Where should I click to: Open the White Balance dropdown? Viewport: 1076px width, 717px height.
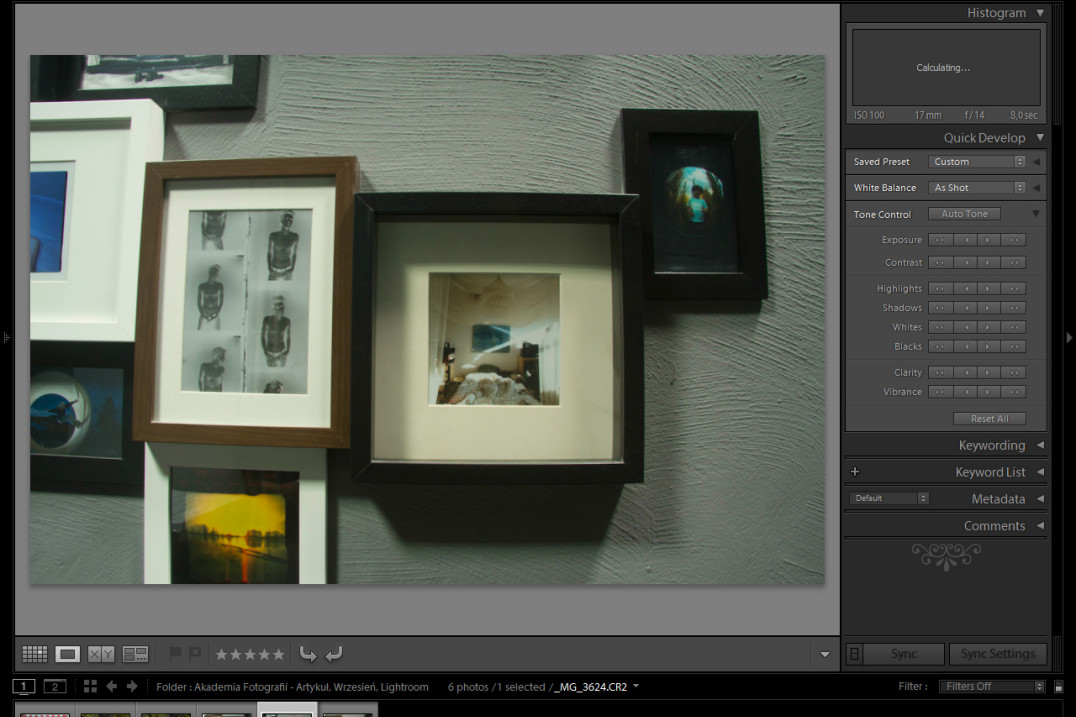[x=977, y=188]
